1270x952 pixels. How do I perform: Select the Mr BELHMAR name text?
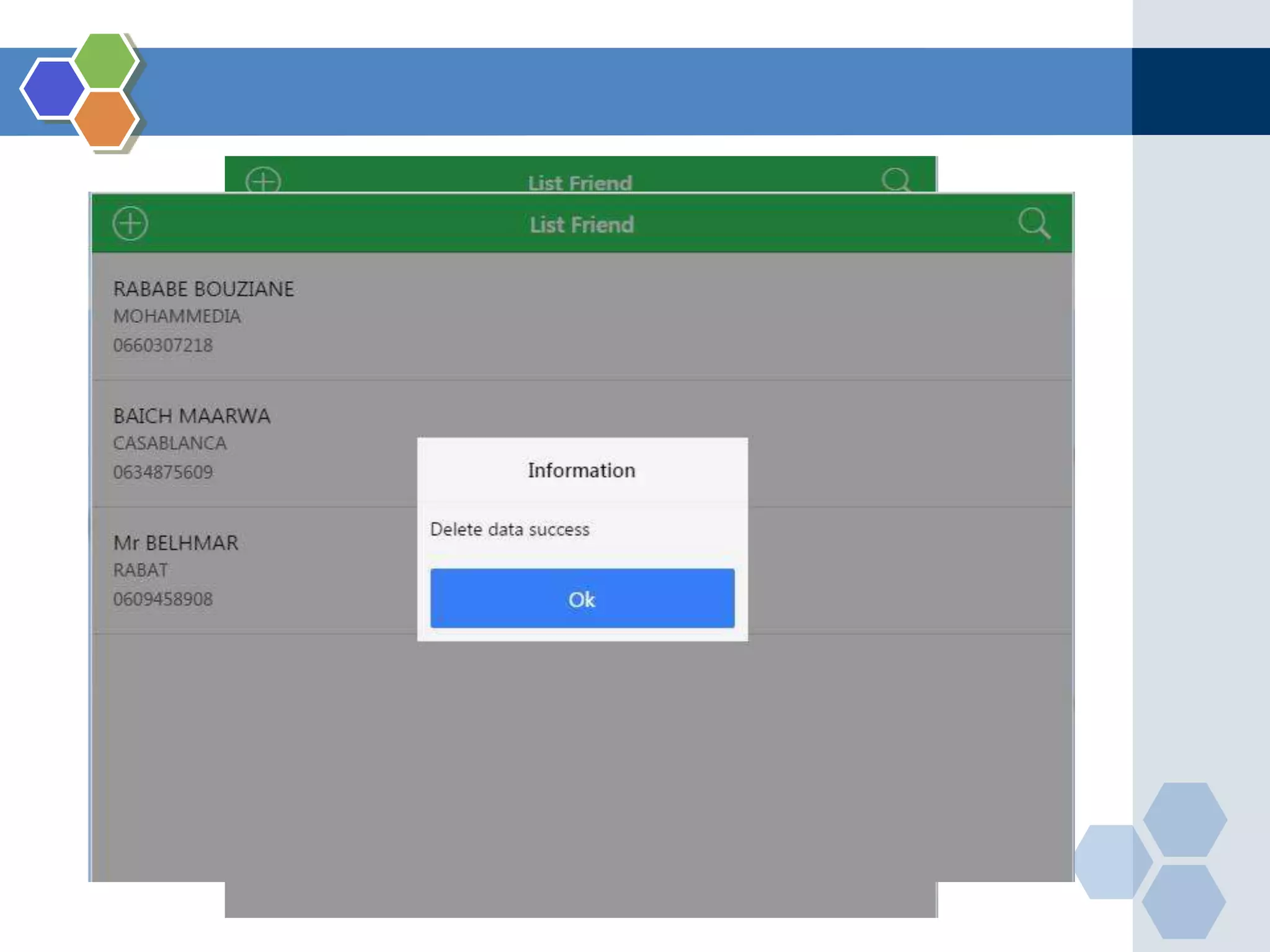175,543
